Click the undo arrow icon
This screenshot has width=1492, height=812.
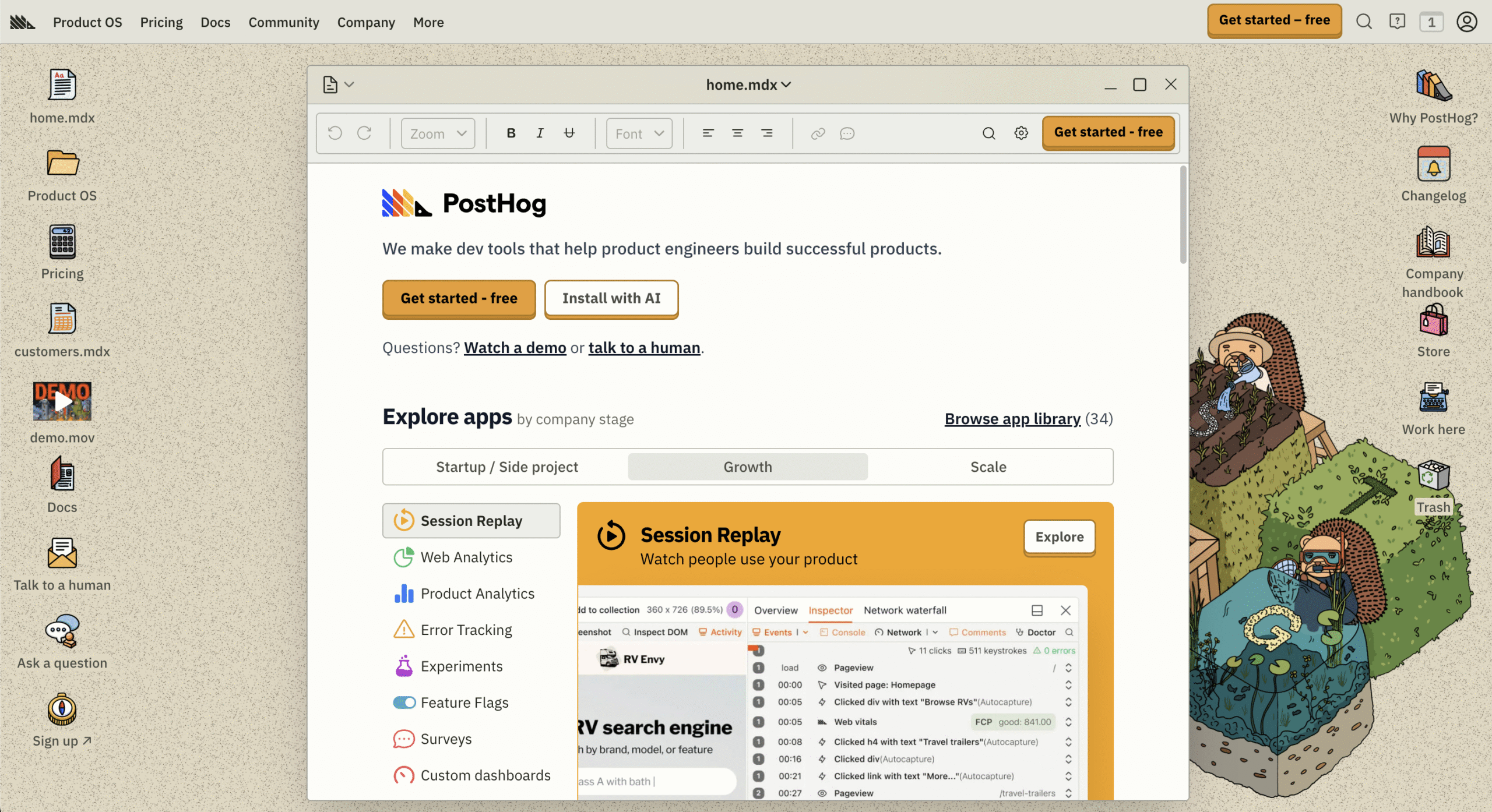335,133
